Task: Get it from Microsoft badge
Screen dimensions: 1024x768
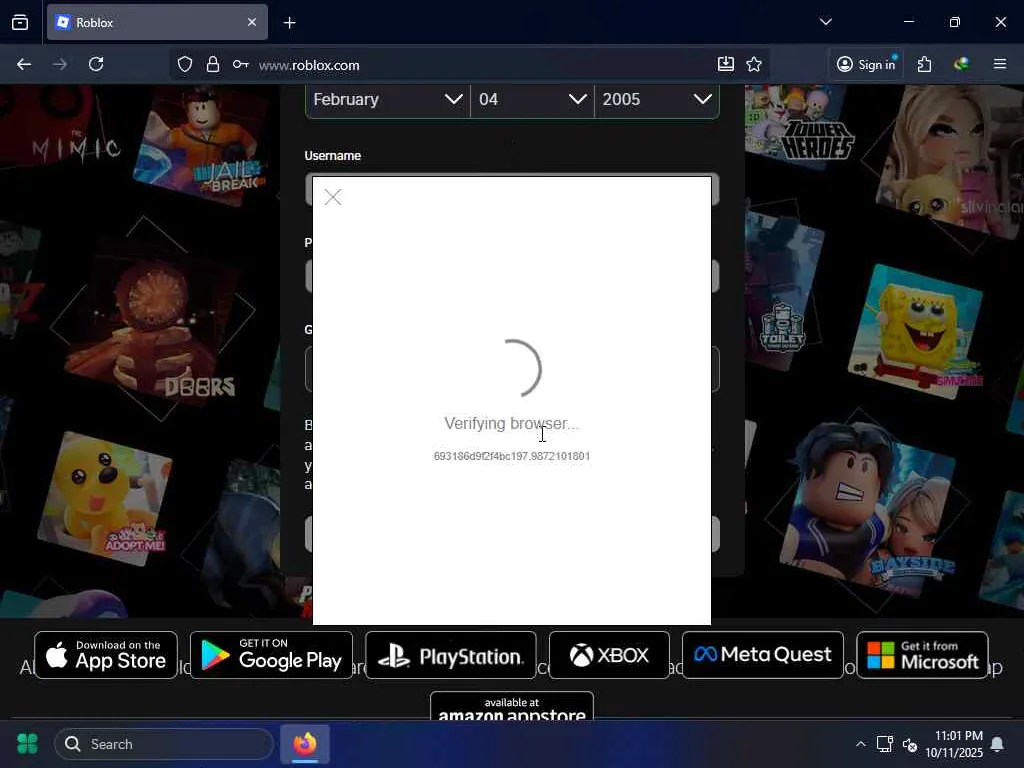Action: coord(922,655)
